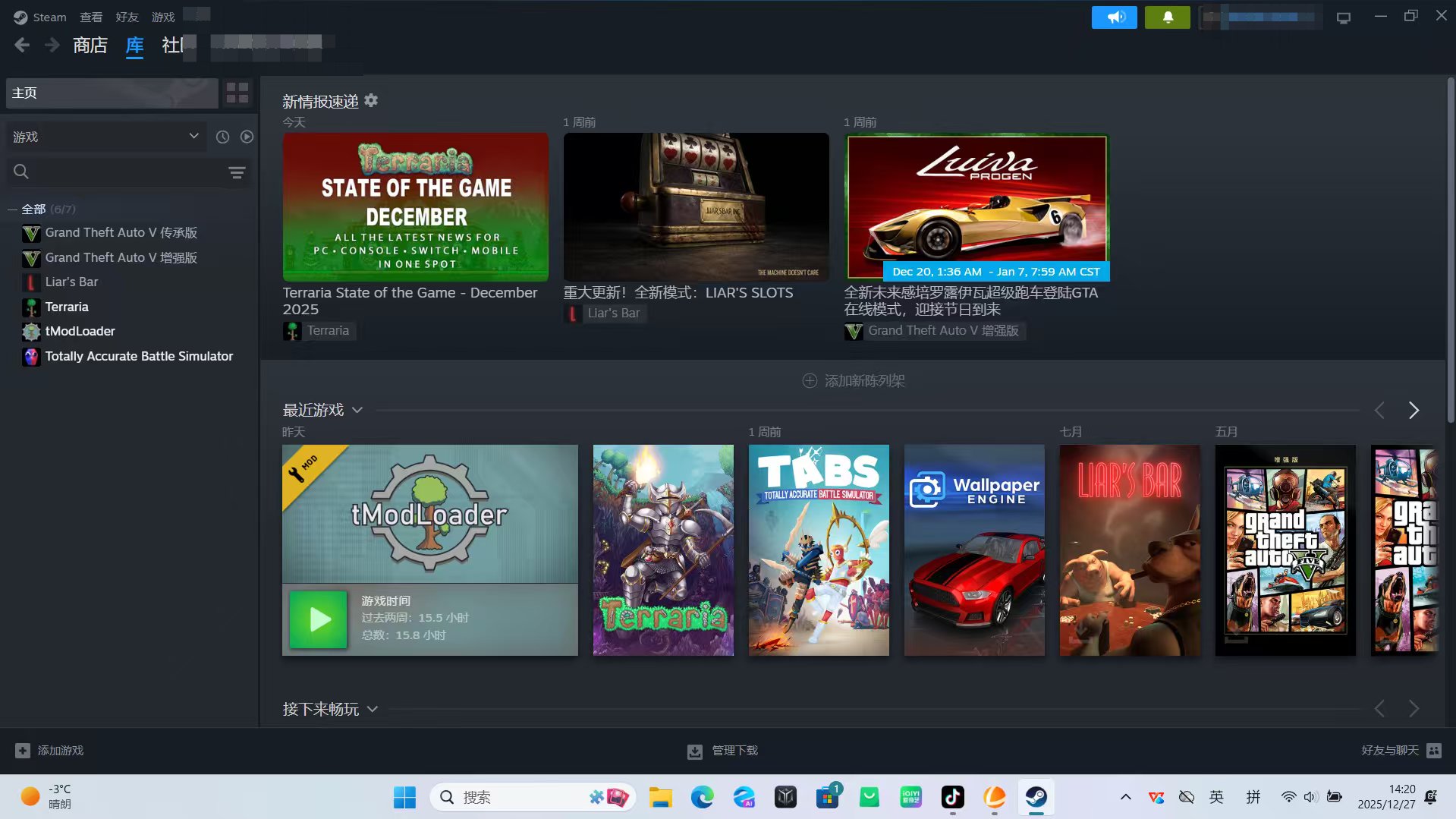
Task: Click the Liar's Bar tag under news
Action: 605,313
